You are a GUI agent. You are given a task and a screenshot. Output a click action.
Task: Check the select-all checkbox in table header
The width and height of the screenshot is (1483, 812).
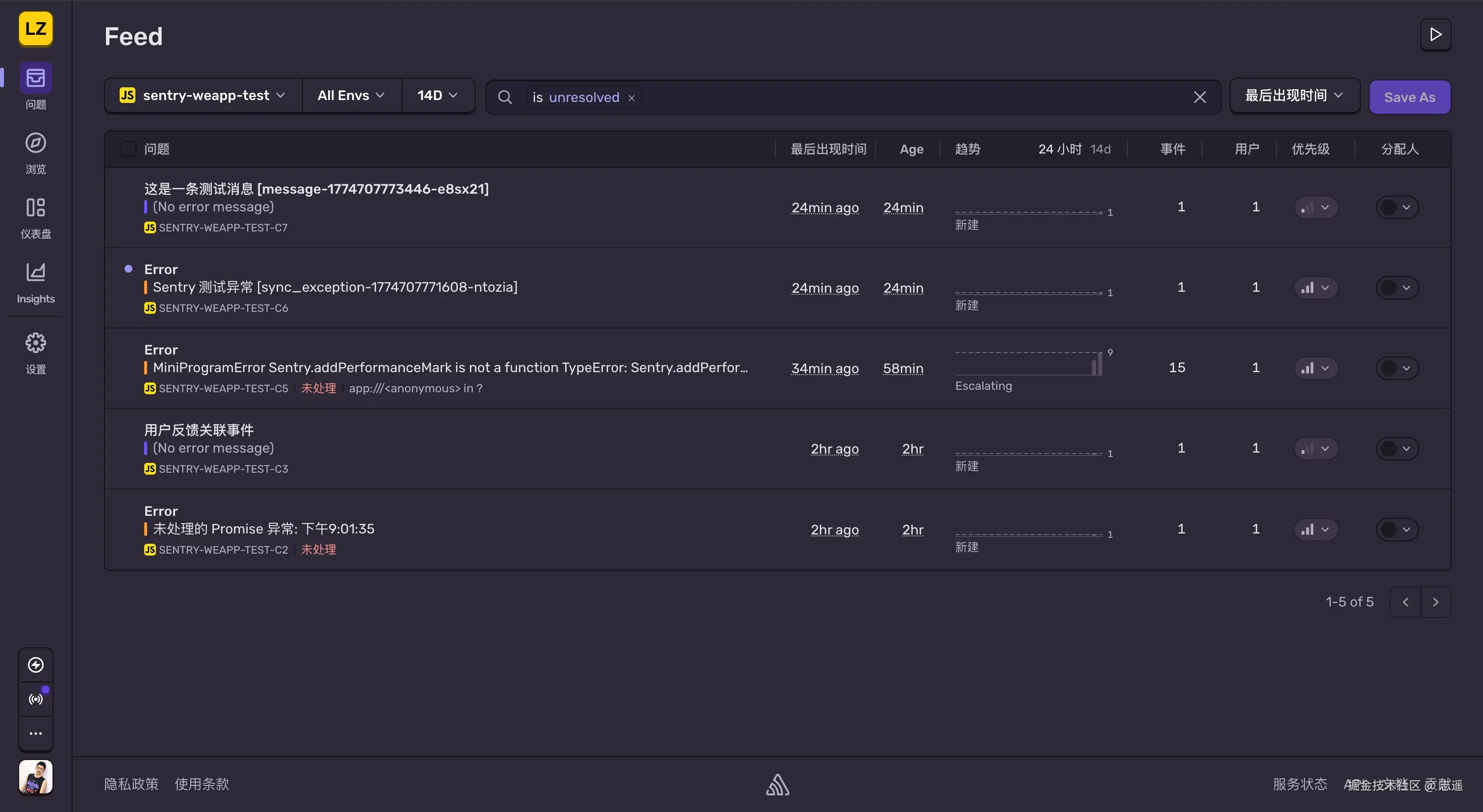128,149
